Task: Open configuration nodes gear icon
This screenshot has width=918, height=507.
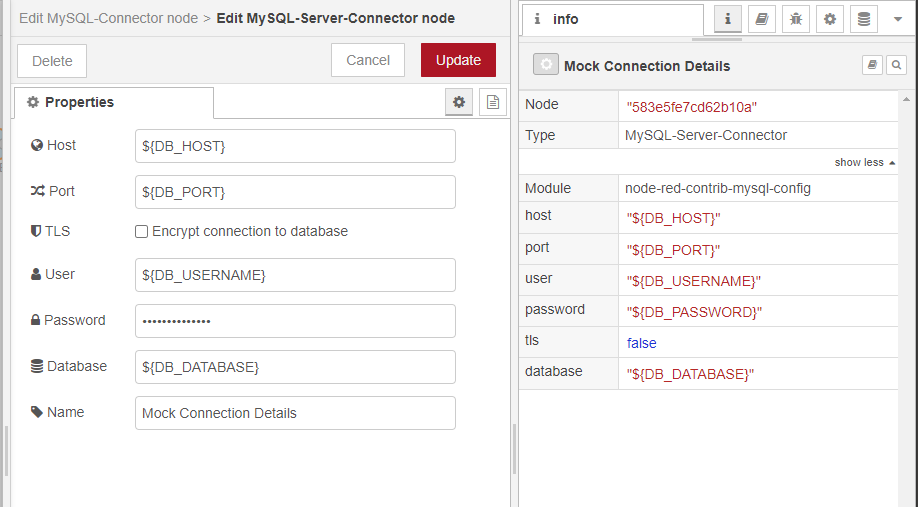Action: [830, 19]
